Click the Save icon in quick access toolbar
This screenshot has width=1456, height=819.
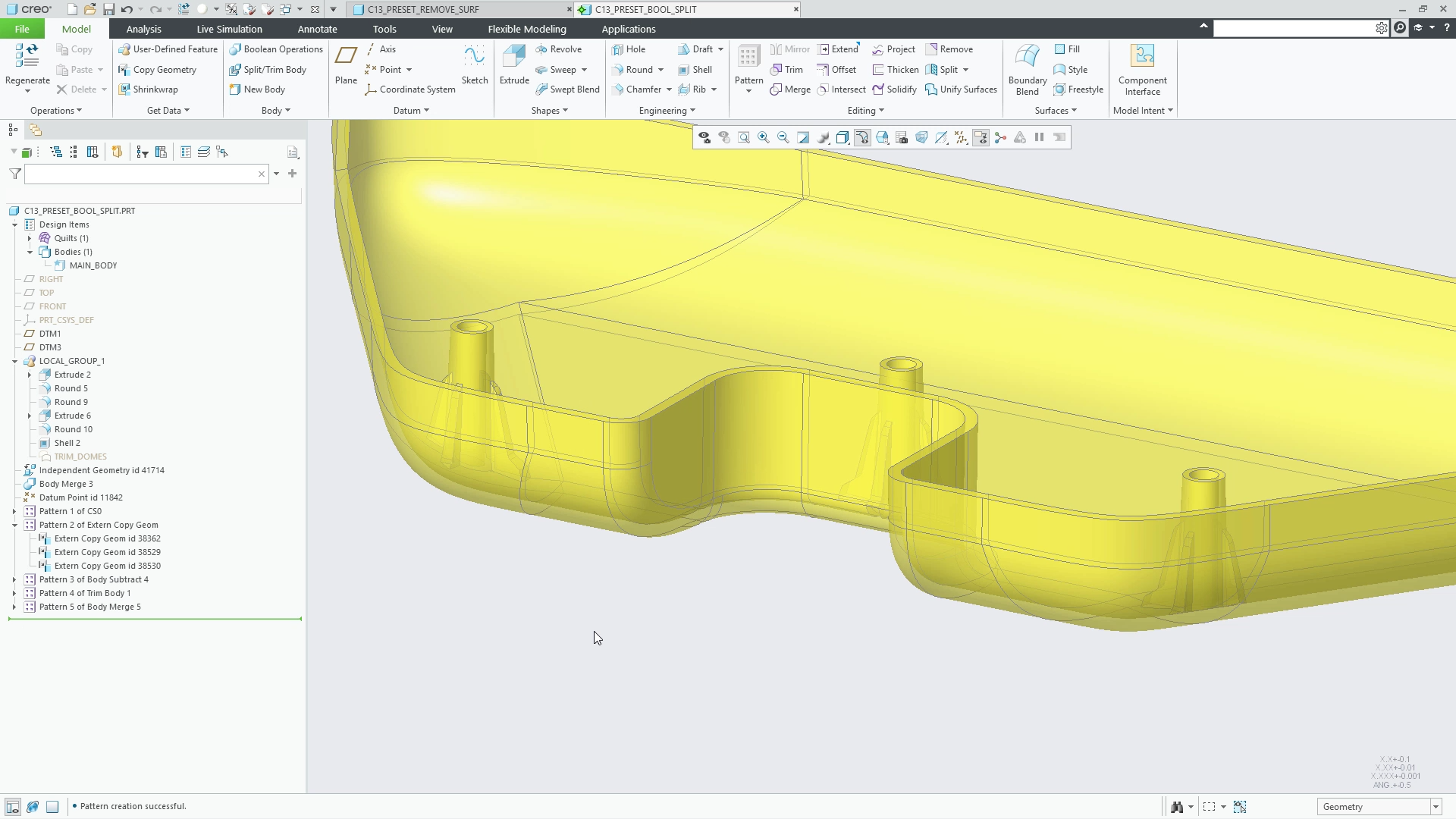pos(108,9)
